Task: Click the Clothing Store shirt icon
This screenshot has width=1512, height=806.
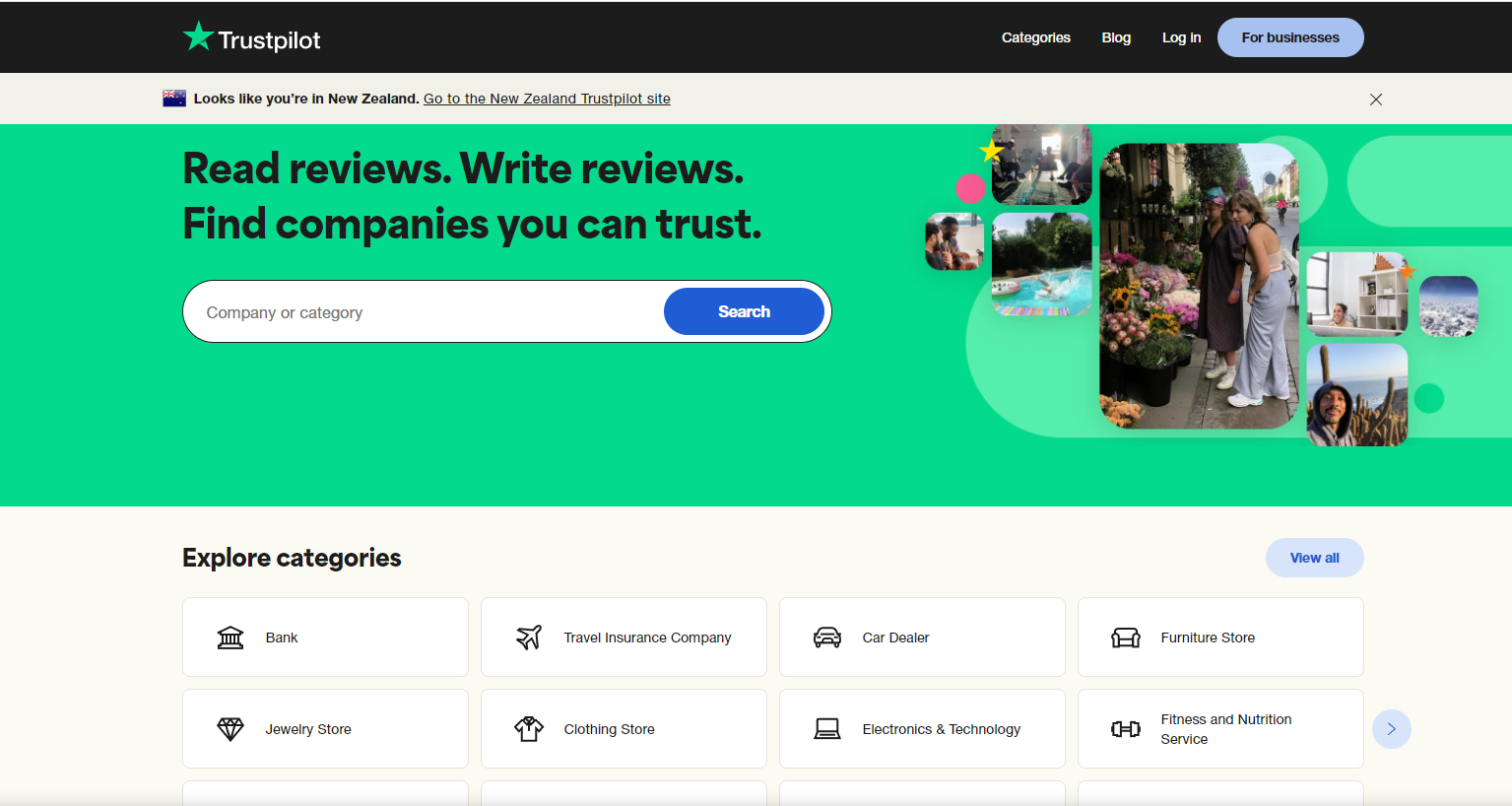Action: [529, 729]
